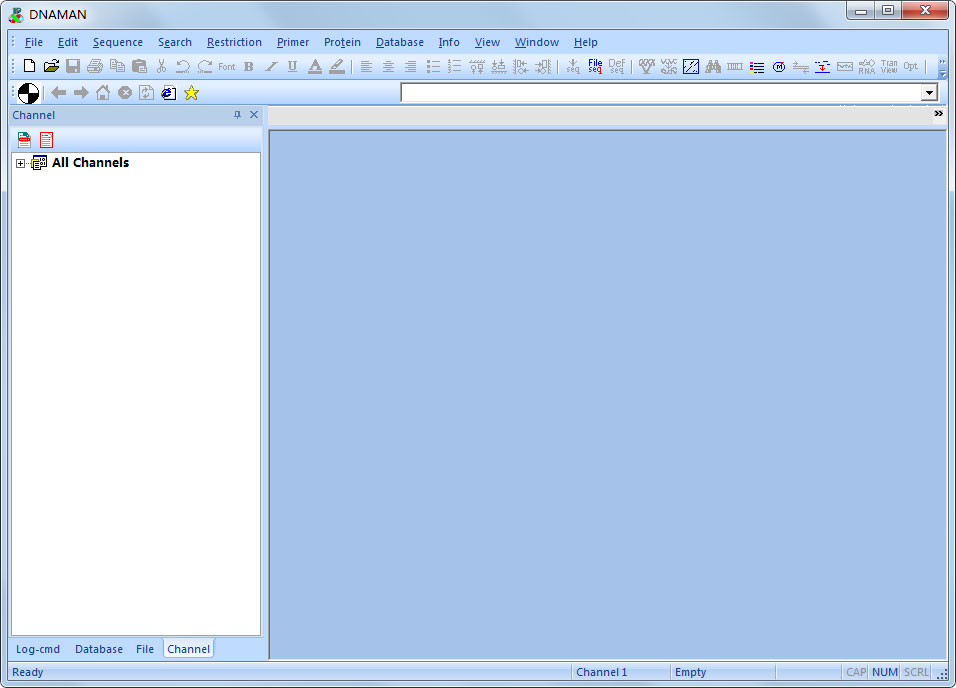Switch to the File panel tab
Viewport: 956px width, 688px height.
[x=144, y=649]
